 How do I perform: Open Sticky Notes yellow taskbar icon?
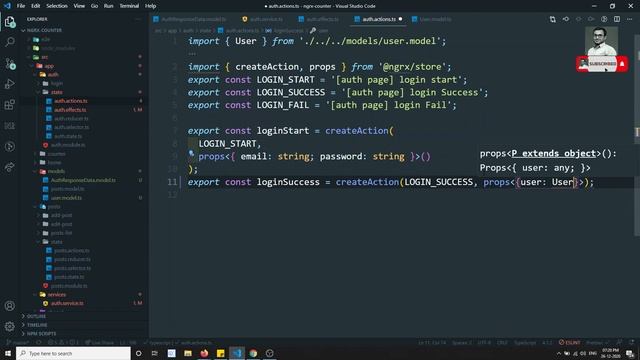pos(220,353)
